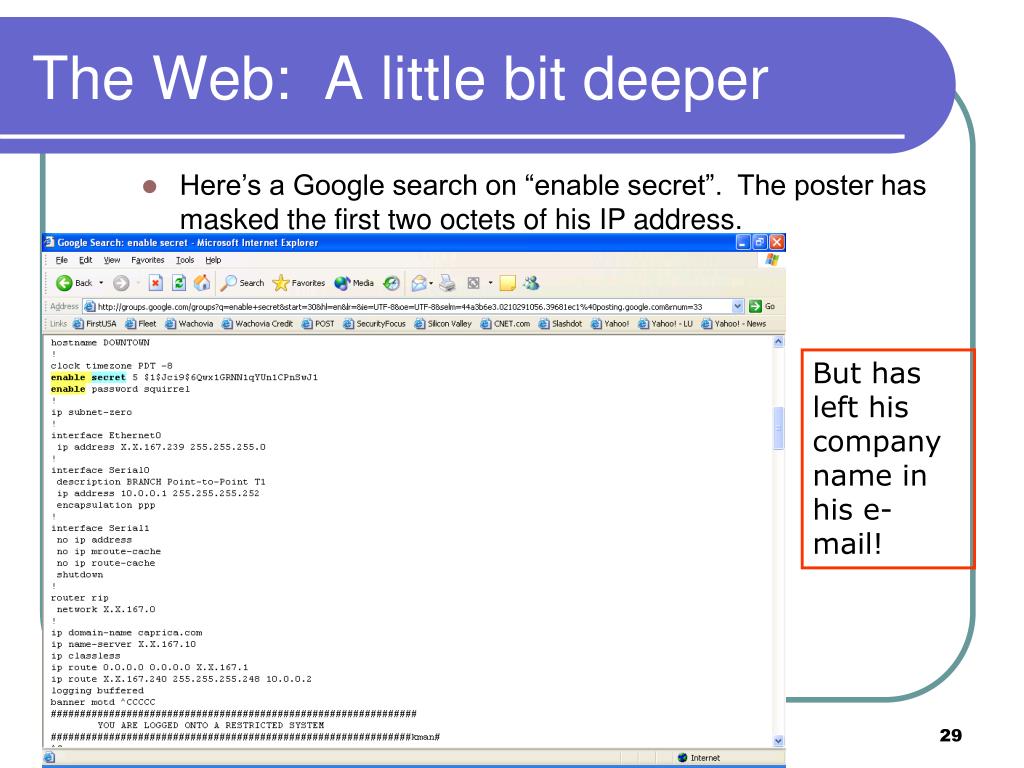Viewport: 1024px width, 768px height.
Task: Minimize the Internet Explorer window
Action: tap(743, 242)
